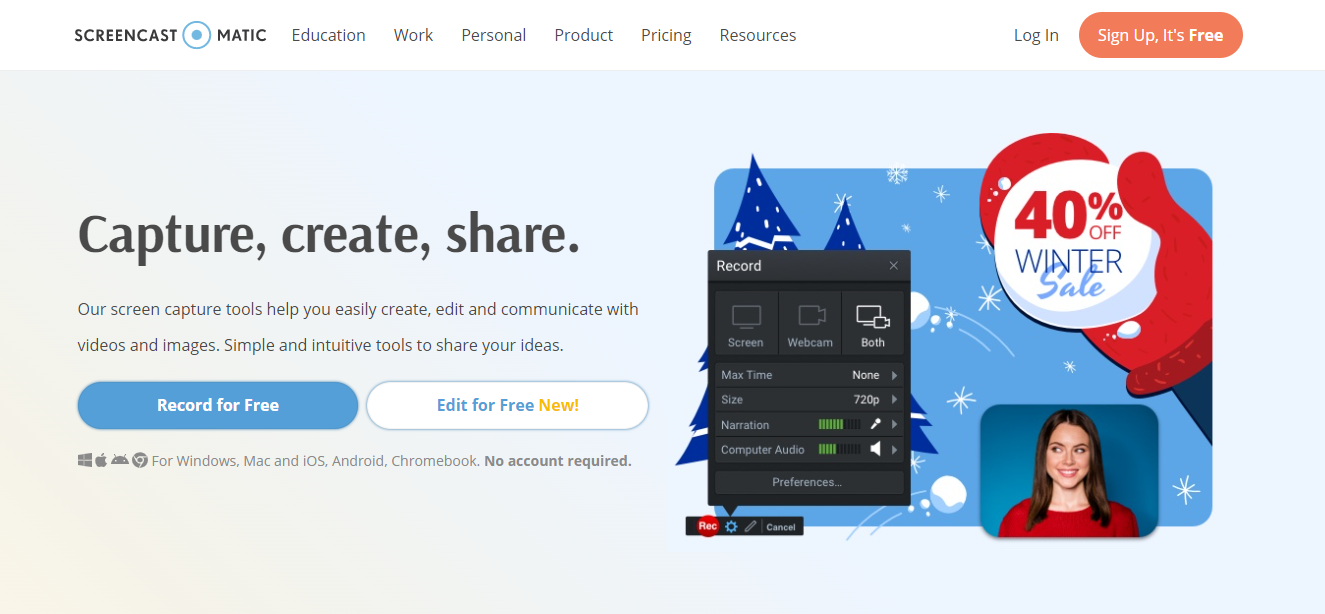Close the Record panel with X
This screenshot has height=614, width=1325.
(x=894, y=266)
